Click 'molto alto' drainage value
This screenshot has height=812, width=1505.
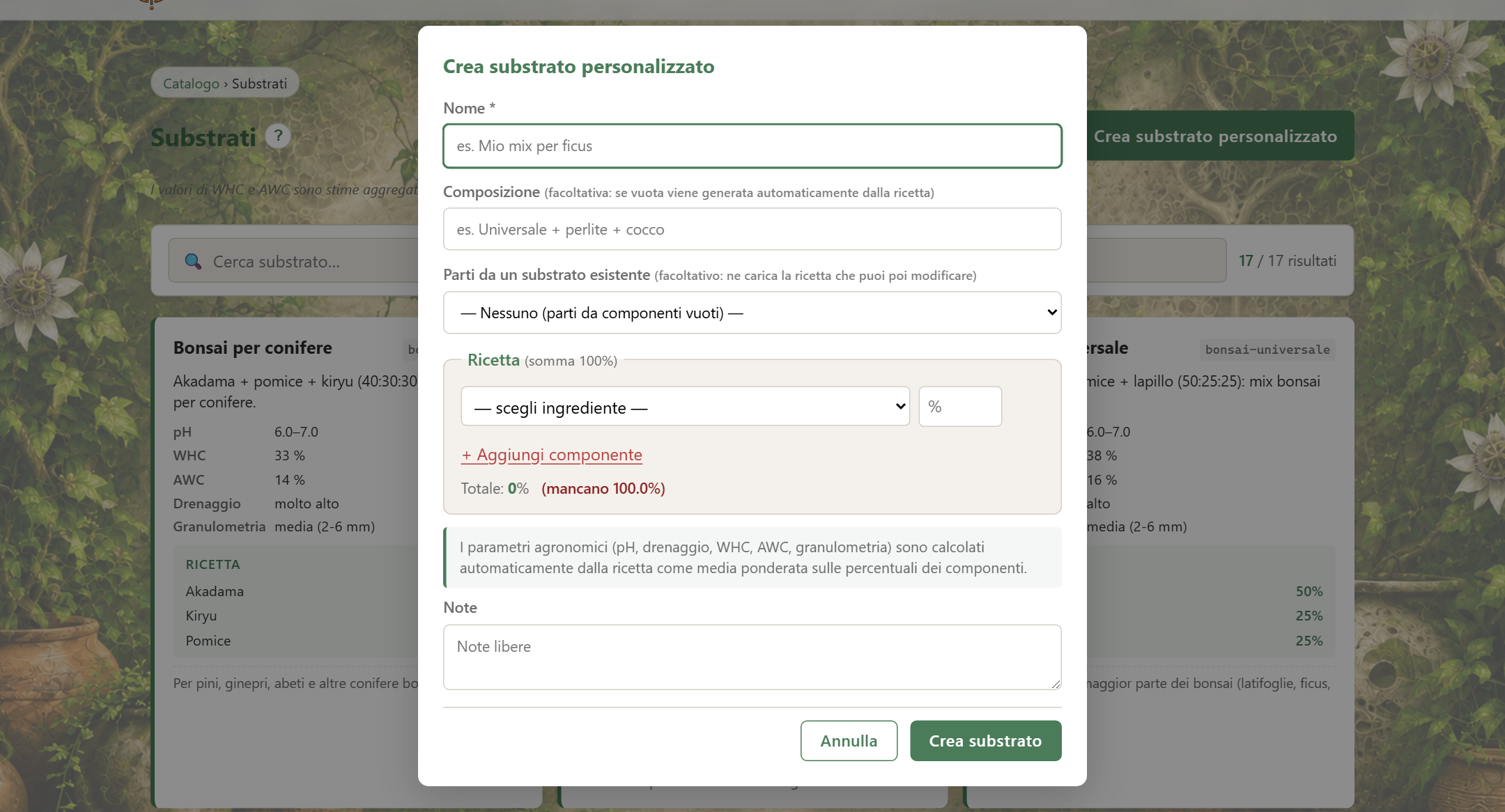307,503
